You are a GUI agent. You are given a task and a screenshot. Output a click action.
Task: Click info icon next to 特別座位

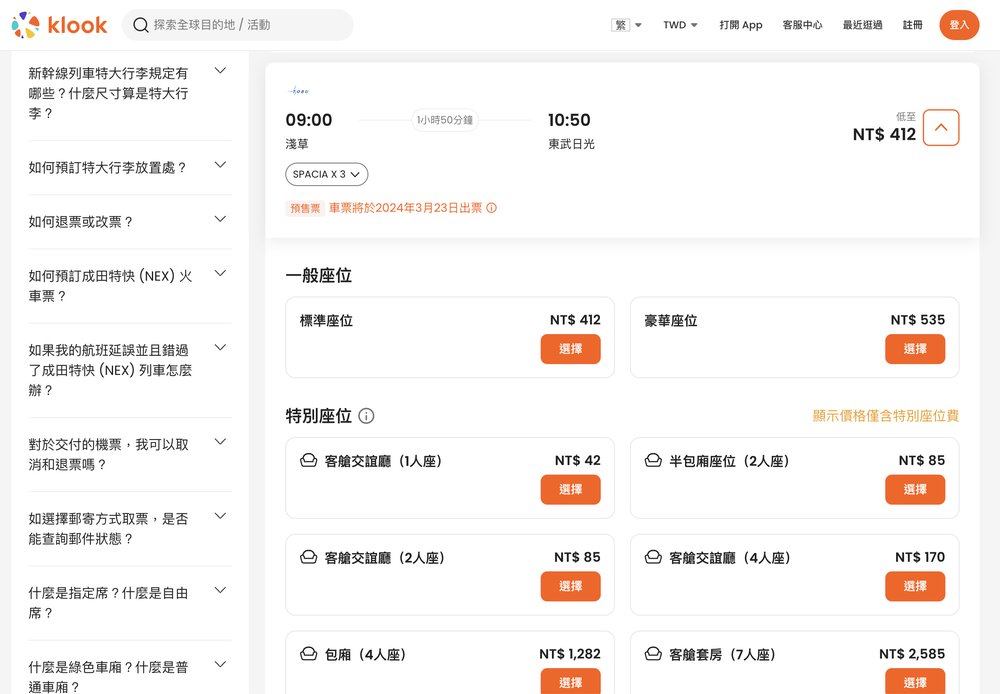tap(367, 416)
